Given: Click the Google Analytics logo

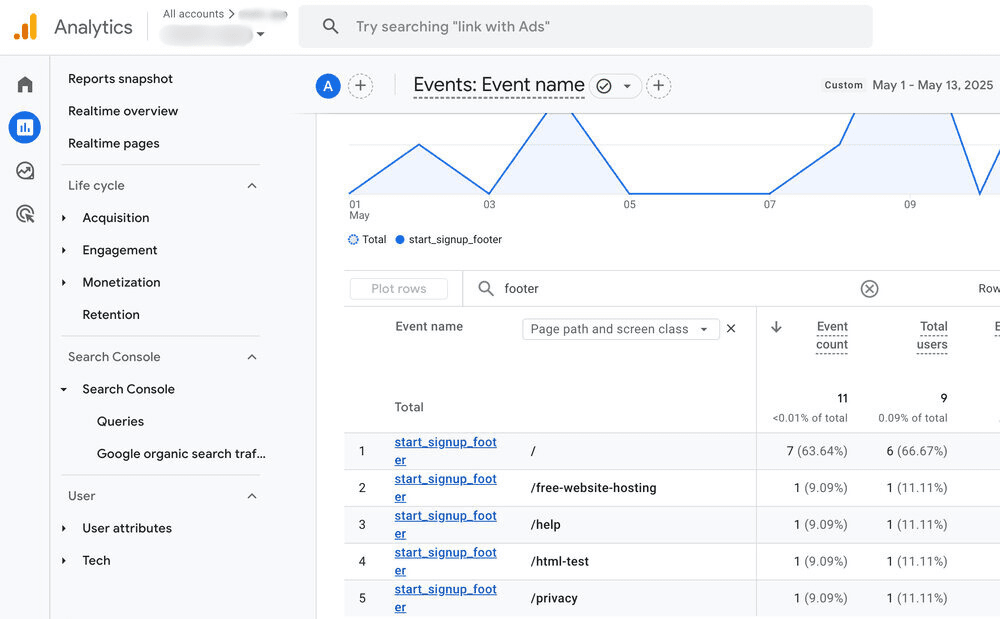Looking at the screenshot, I should pos(25,27).
